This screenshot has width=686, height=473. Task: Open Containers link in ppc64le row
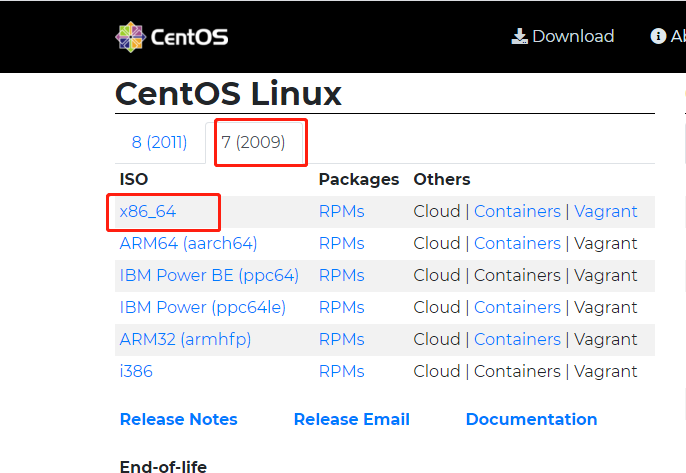point(517,307)
